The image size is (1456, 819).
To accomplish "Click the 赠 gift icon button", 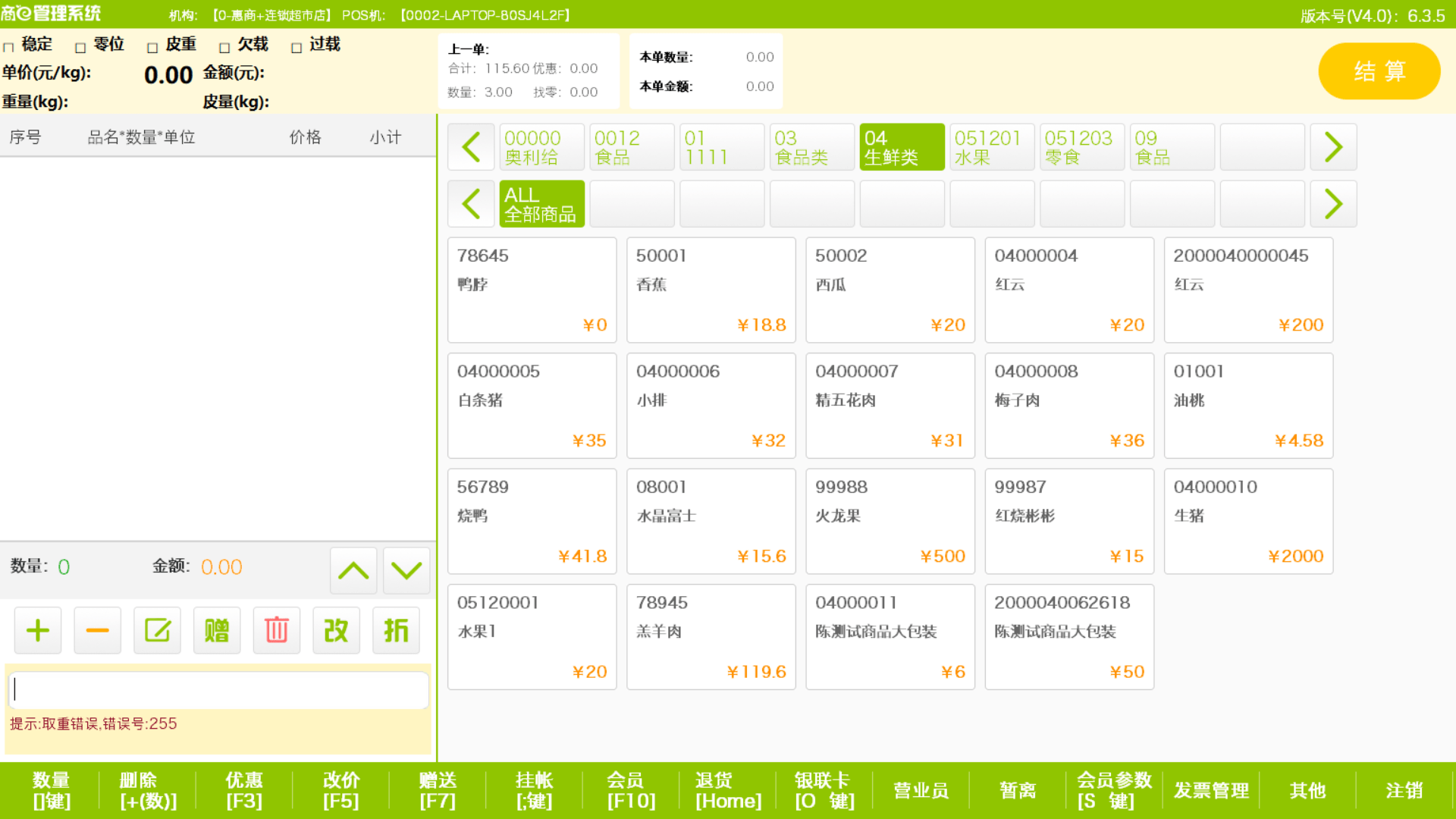I will click(x=217, y=630).
